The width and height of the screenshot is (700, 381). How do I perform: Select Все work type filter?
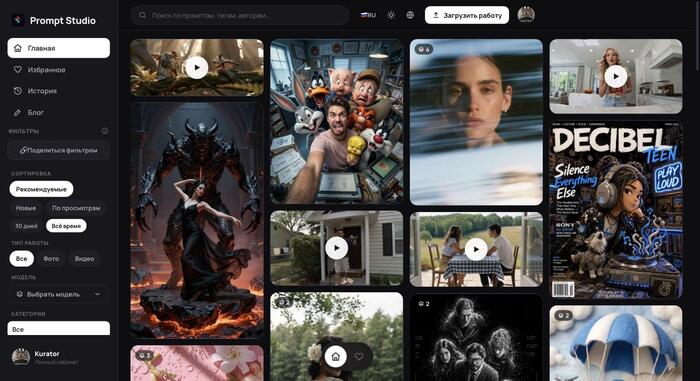click(x=21, y=259)
